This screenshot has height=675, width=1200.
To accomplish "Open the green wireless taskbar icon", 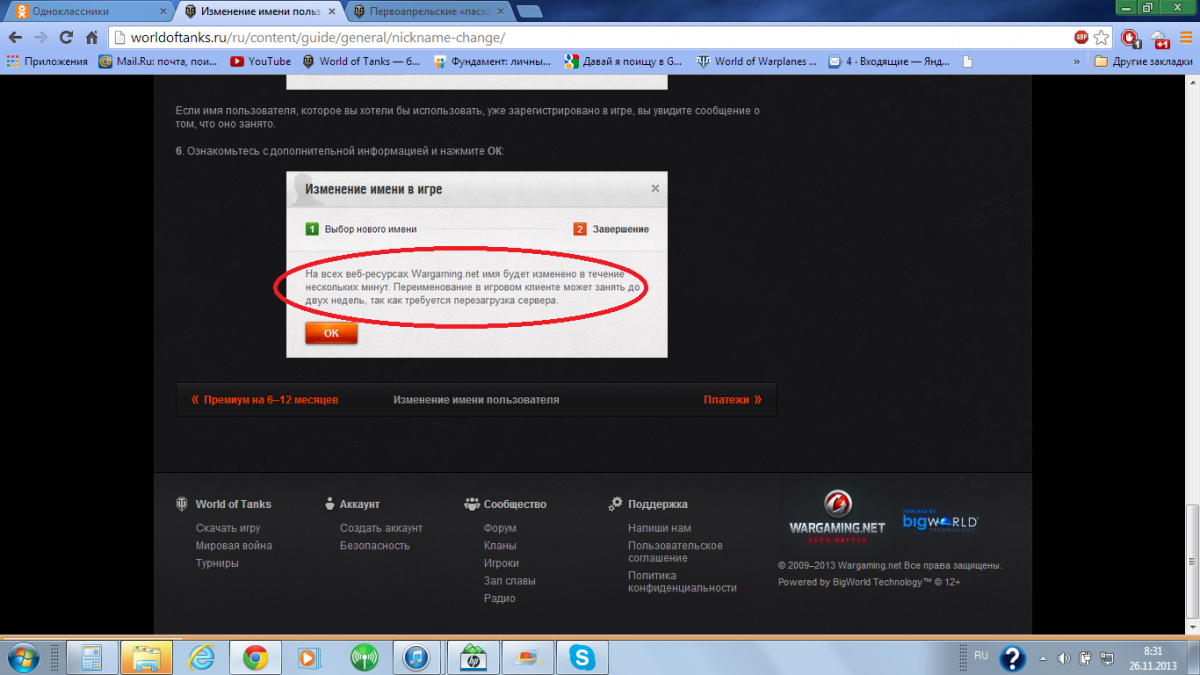I will [364, 657].
